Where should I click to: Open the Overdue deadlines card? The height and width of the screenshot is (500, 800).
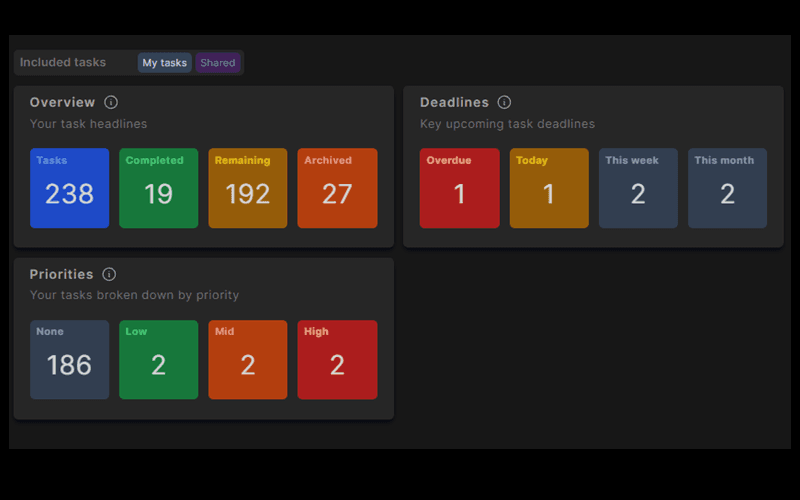tap(460, 188)
